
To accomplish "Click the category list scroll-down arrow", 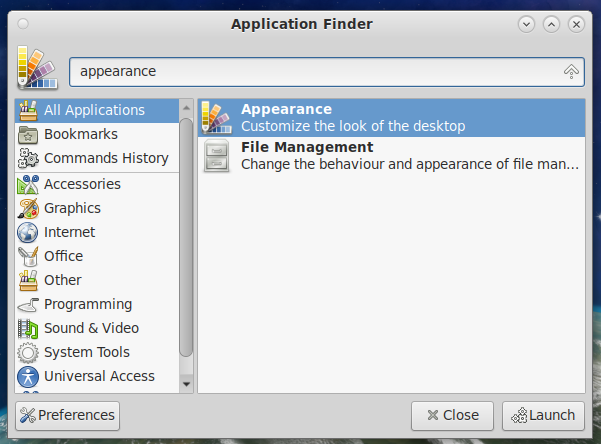I will click(186, 383).
